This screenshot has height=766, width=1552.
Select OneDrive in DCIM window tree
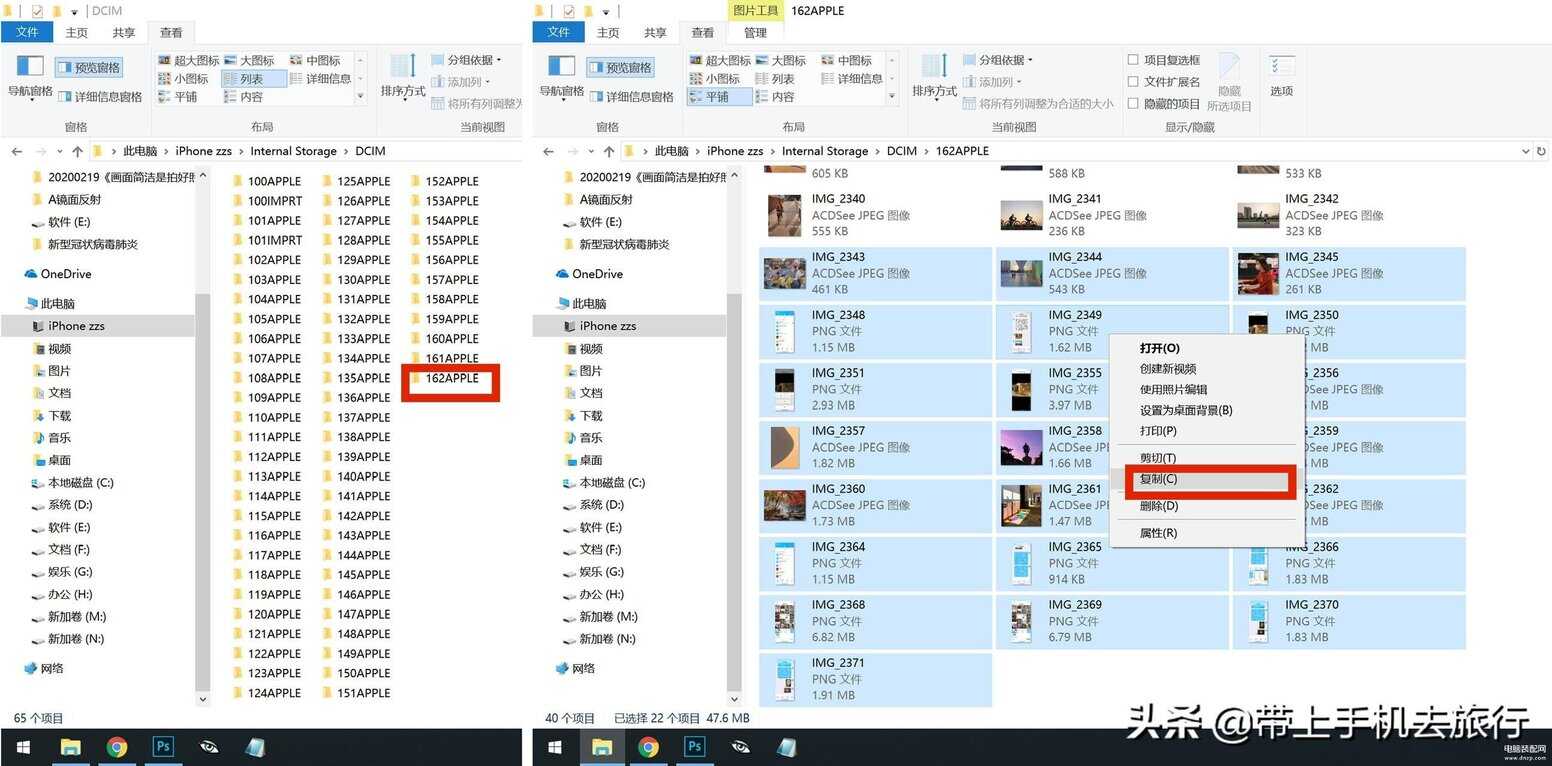point(58,274)
